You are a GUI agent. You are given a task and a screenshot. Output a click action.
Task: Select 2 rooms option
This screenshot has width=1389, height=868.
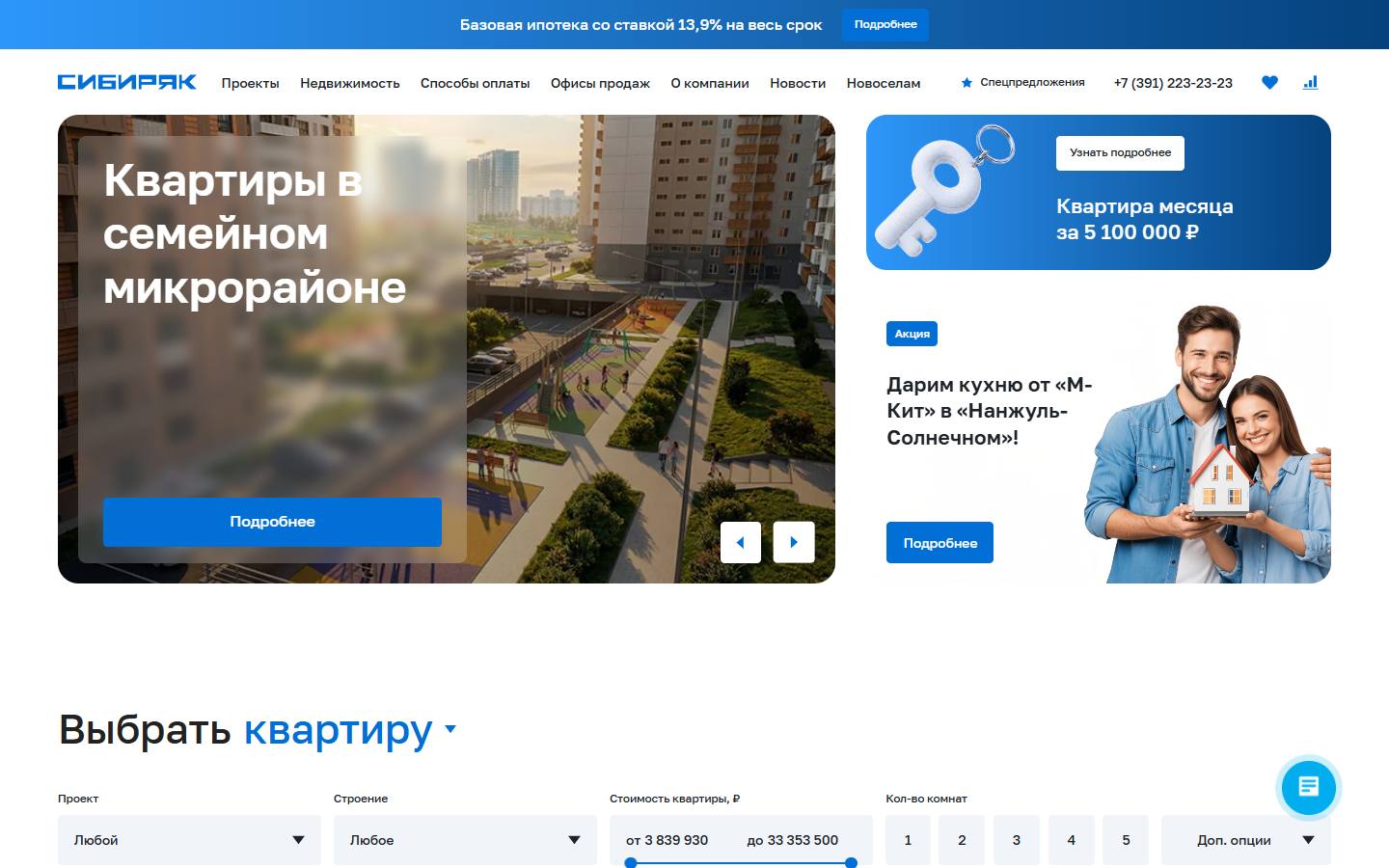point(962,840)
